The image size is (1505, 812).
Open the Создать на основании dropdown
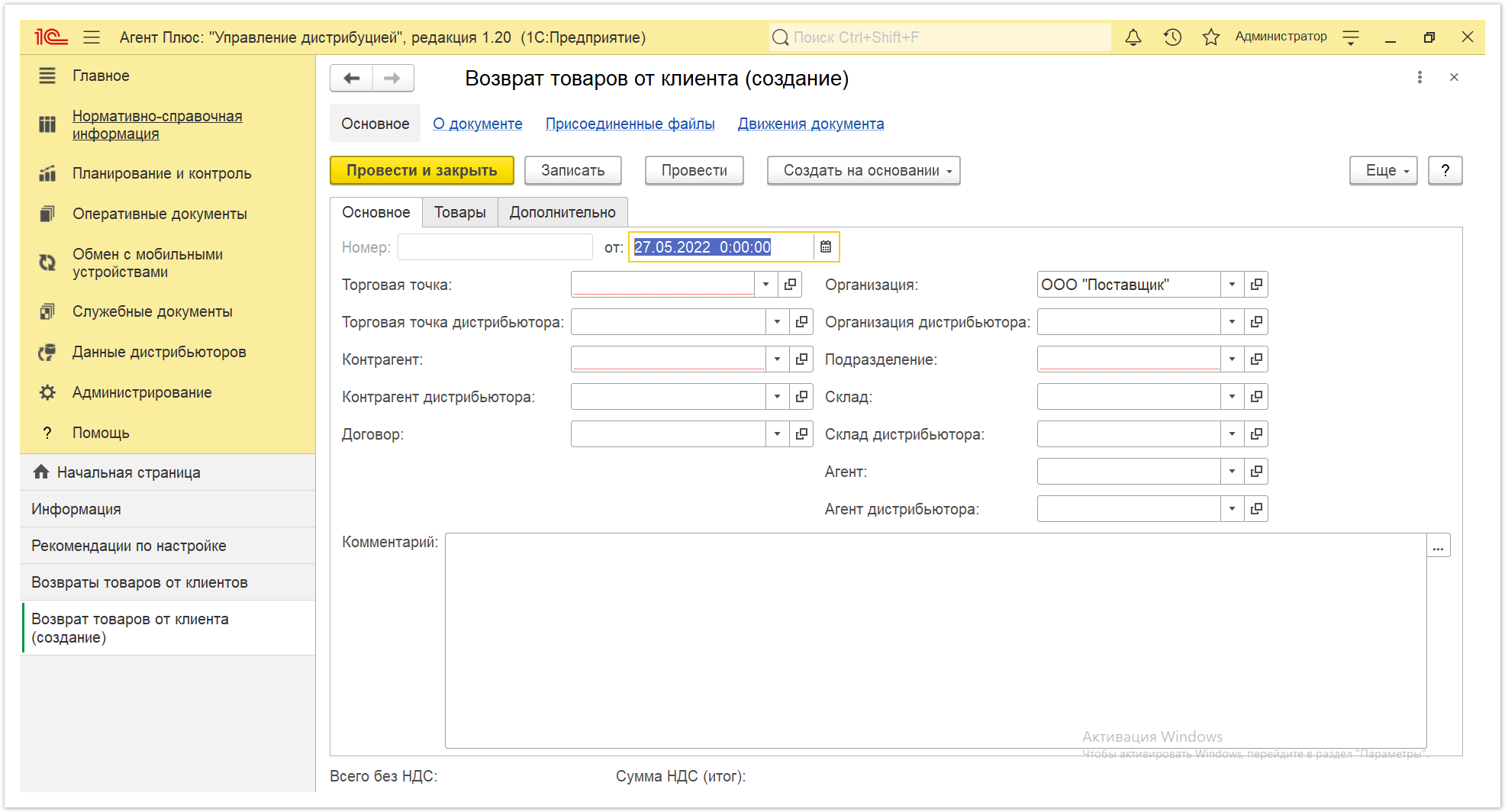pyautogui.click(x=863, y=170)
